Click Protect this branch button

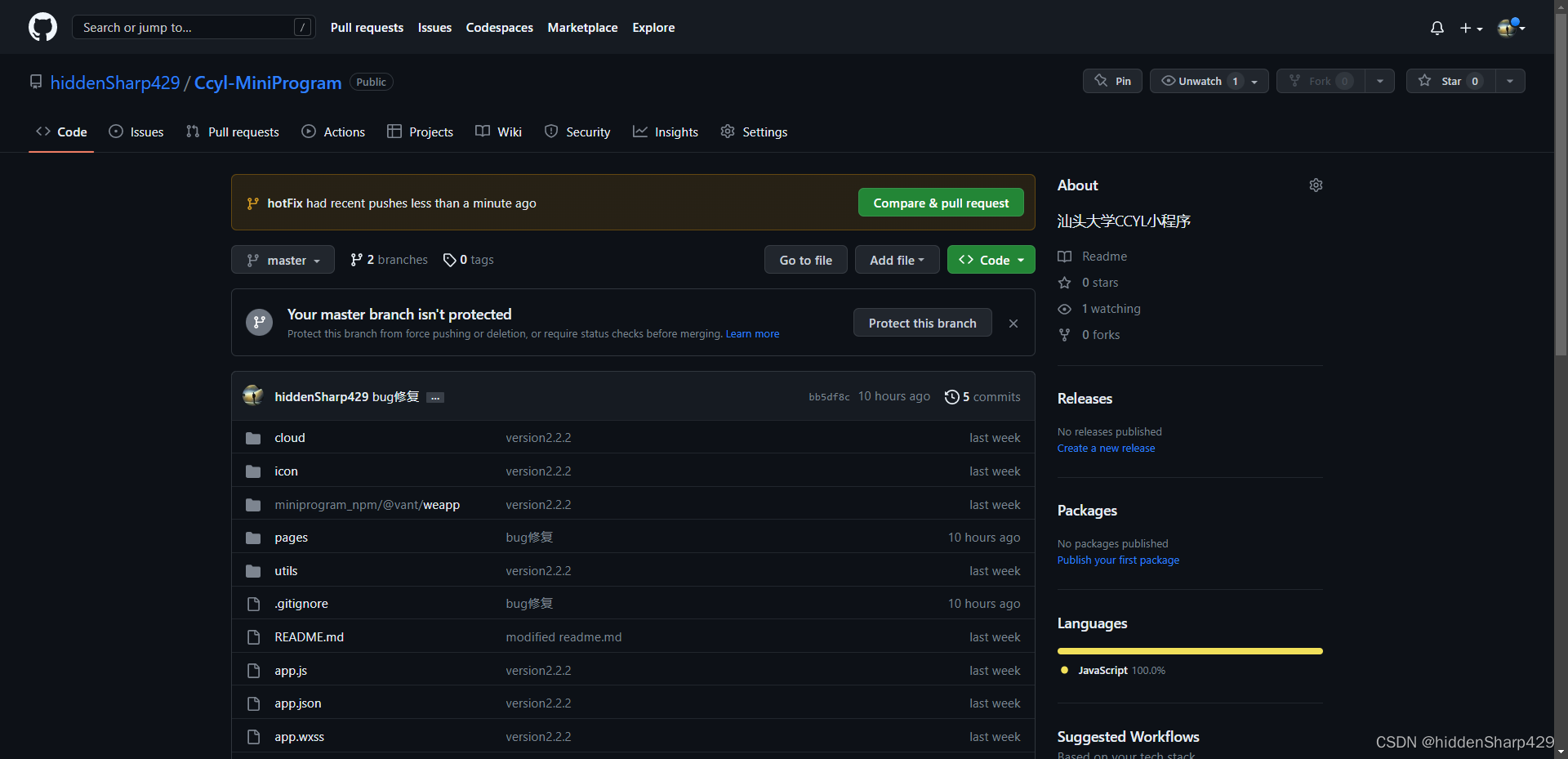(922, 323)
